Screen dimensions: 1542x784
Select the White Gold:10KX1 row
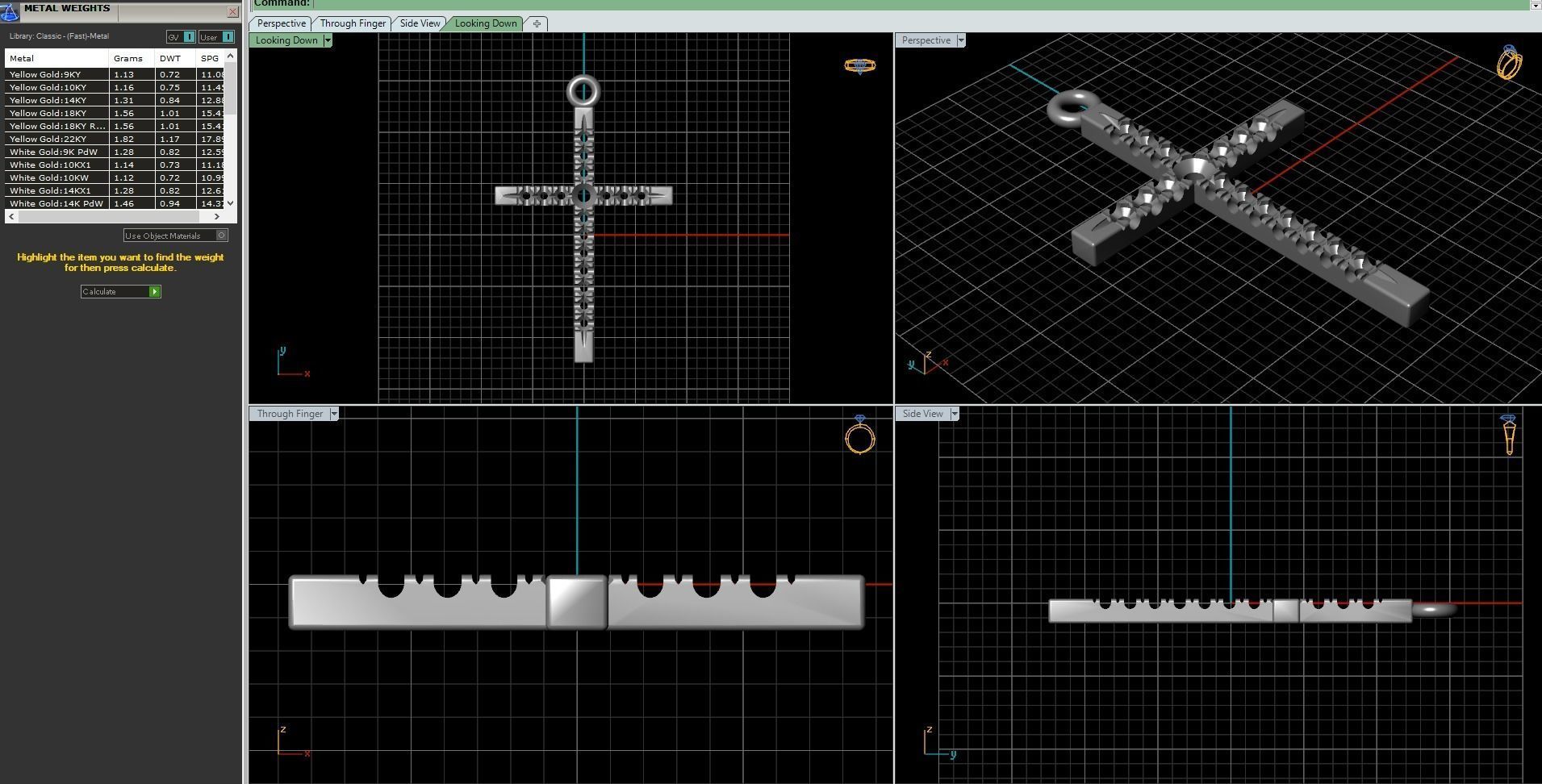[x=115, y=165]
